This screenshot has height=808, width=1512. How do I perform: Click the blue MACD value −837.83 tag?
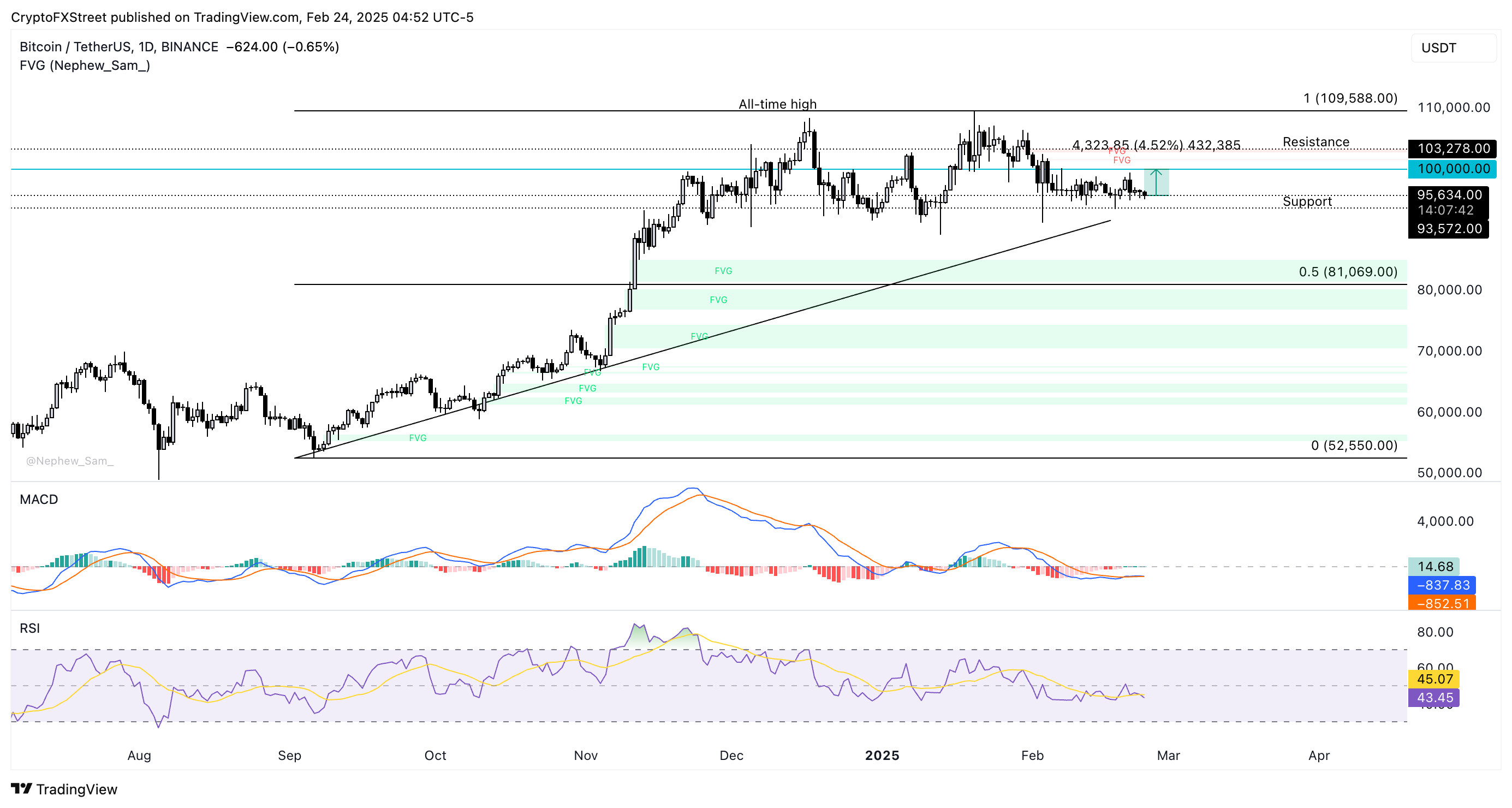tap(1442, 585)
